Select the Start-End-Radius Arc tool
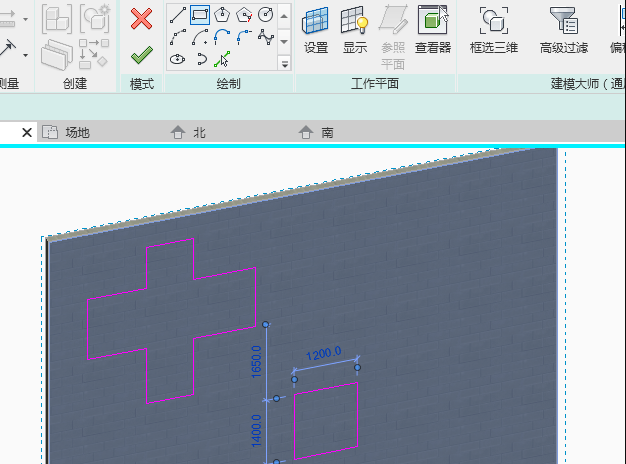The width and height of the screenshot is (626, 464). tap(178, 37)
